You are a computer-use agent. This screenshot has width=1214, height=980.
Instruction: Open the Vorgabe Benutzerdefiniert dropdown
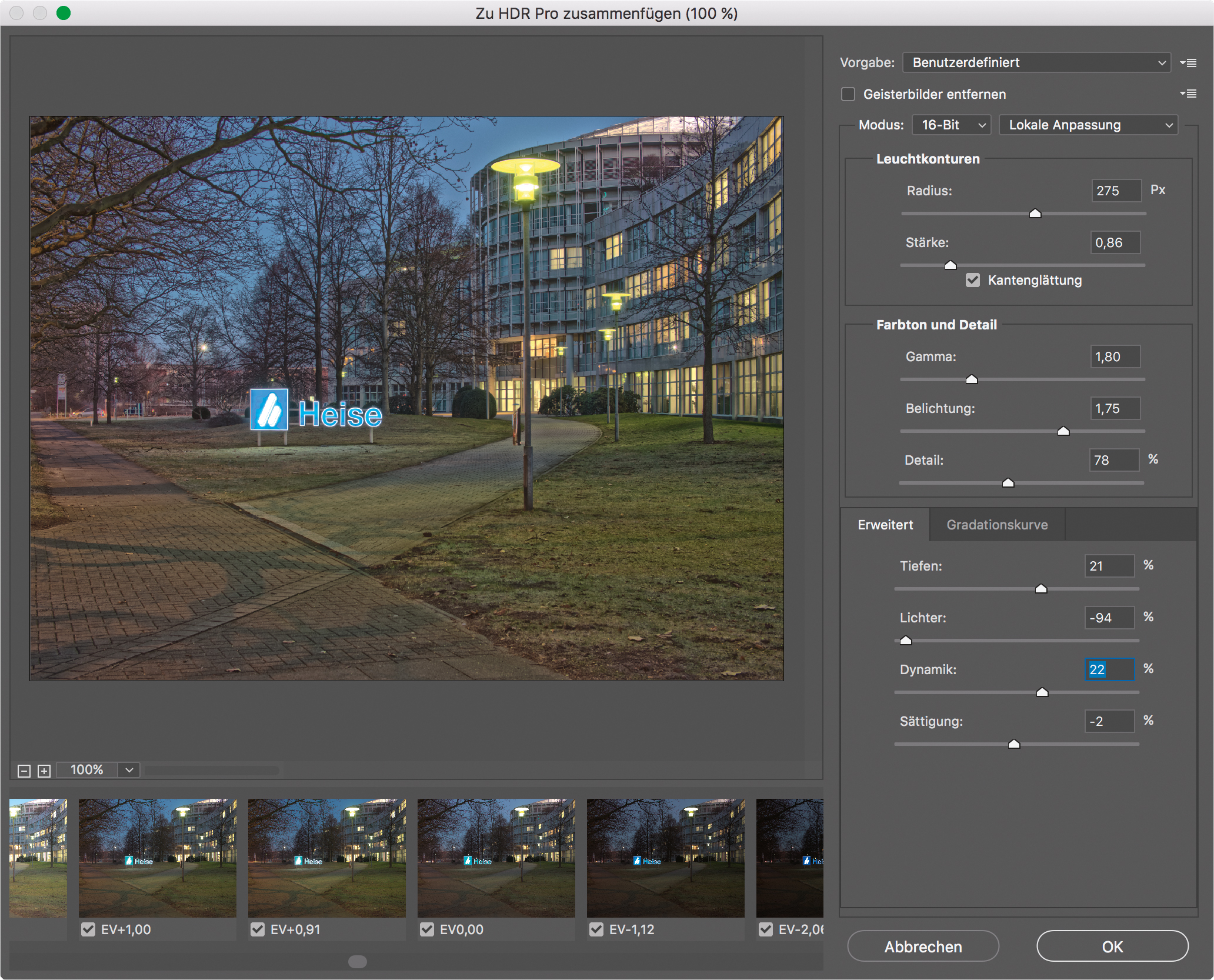pyautogui.click(x=1036, y=62)
